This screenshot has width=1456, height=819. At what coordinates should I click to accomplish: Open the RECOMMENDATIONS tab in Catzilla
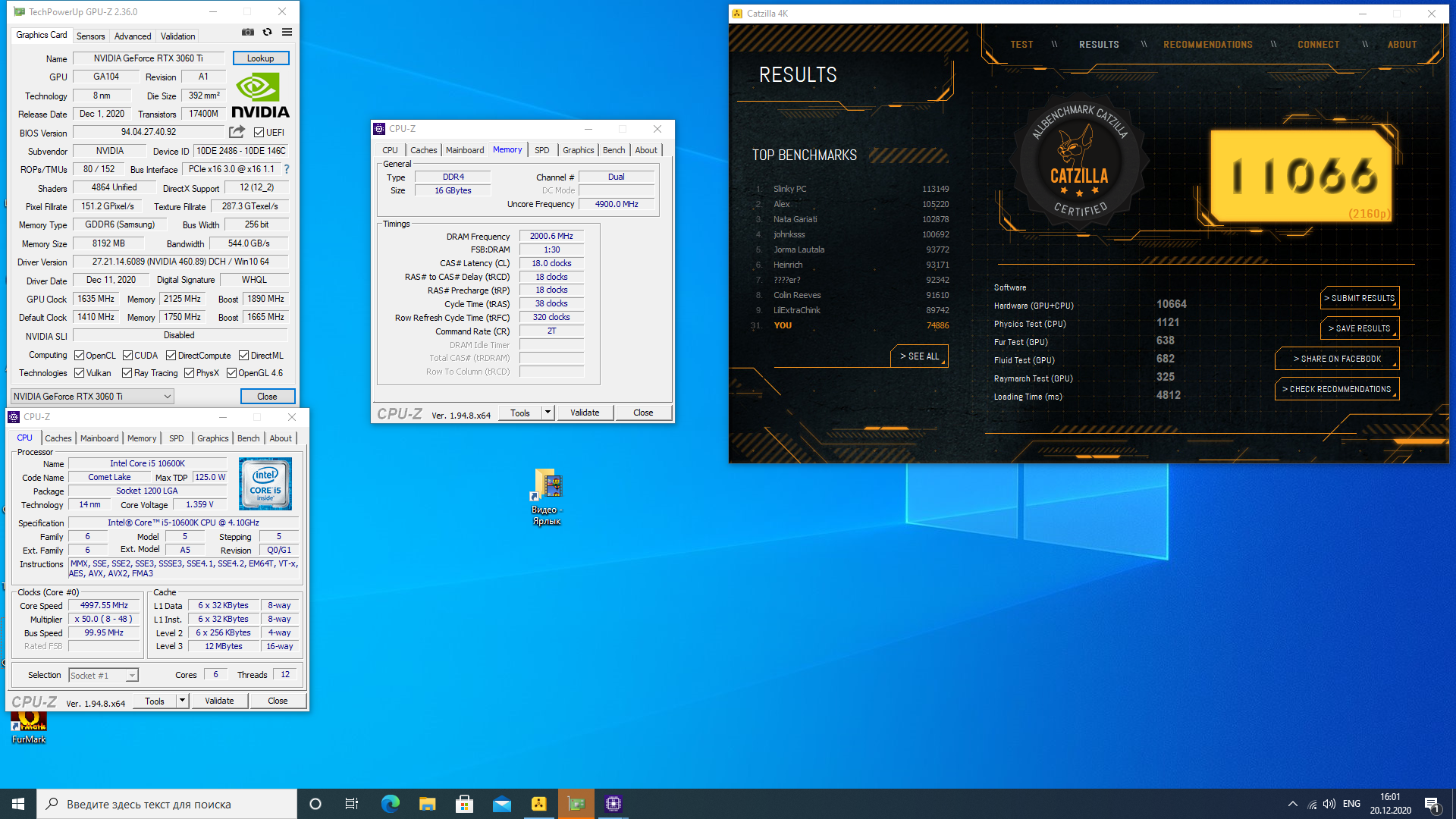[x=1208, y=45]
